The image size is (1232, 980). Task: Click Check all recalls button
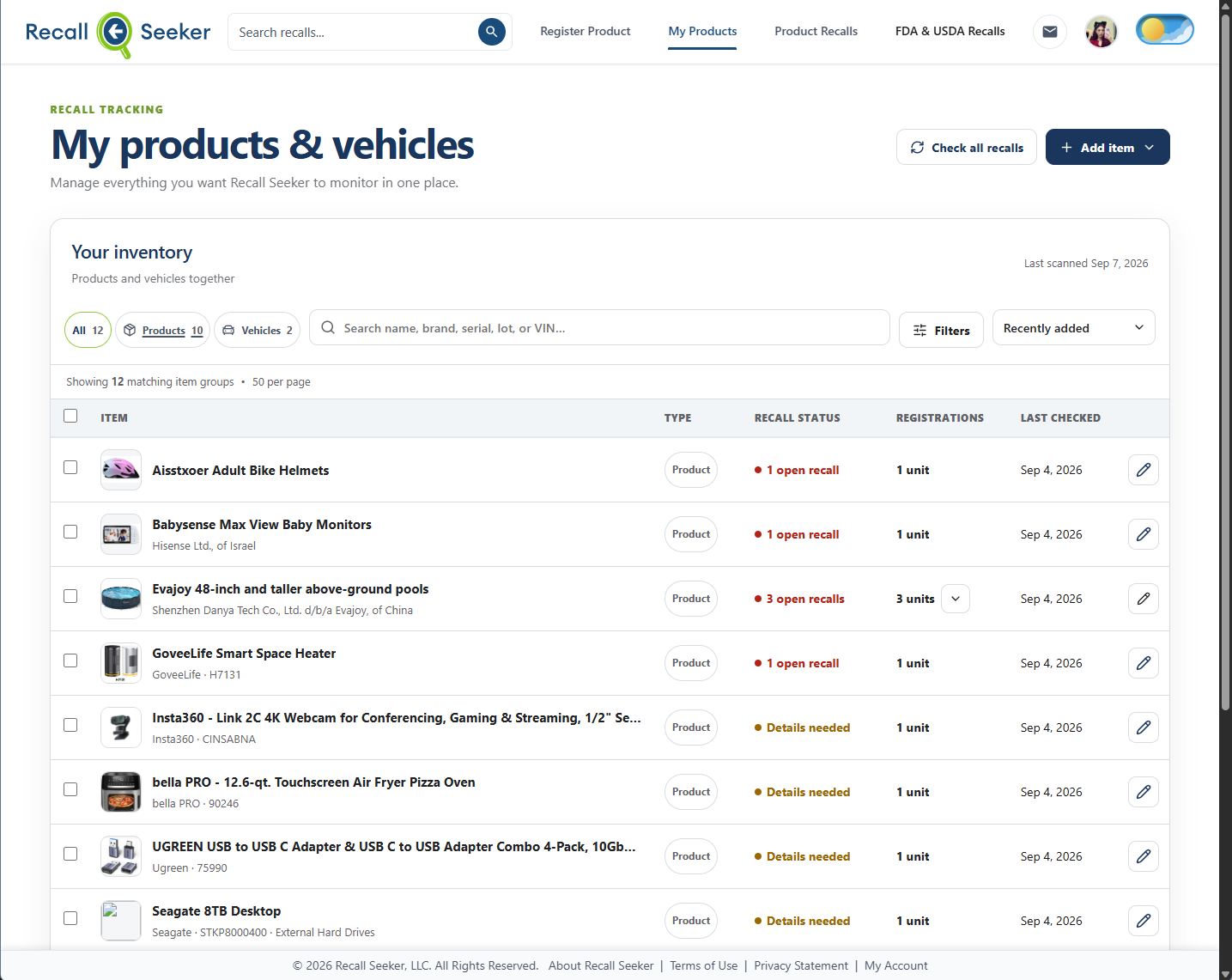pyautogui.click(x=967, y=147)
